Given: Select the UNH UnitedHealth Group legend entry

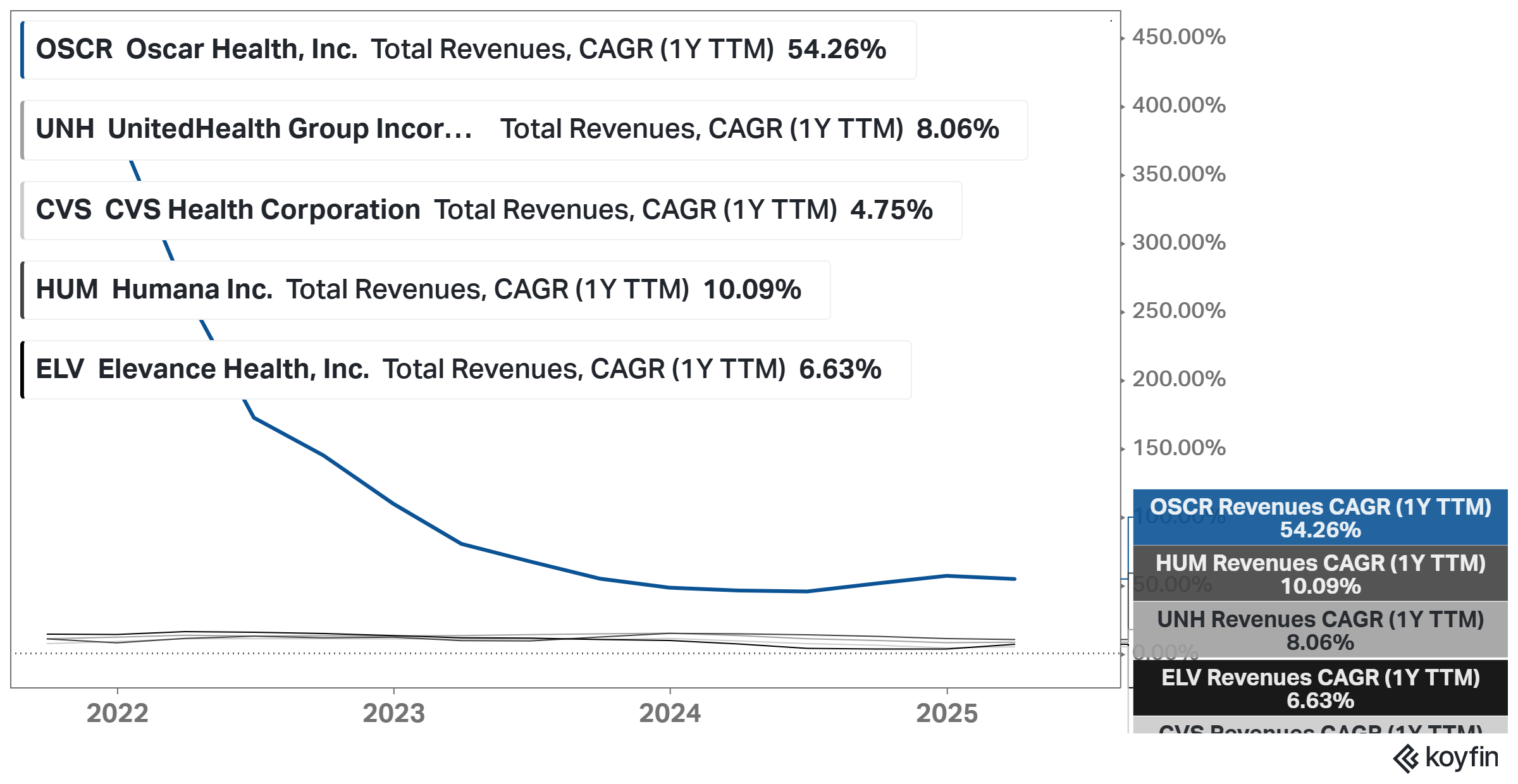Looking at the screenshot, I should [524, 130].
